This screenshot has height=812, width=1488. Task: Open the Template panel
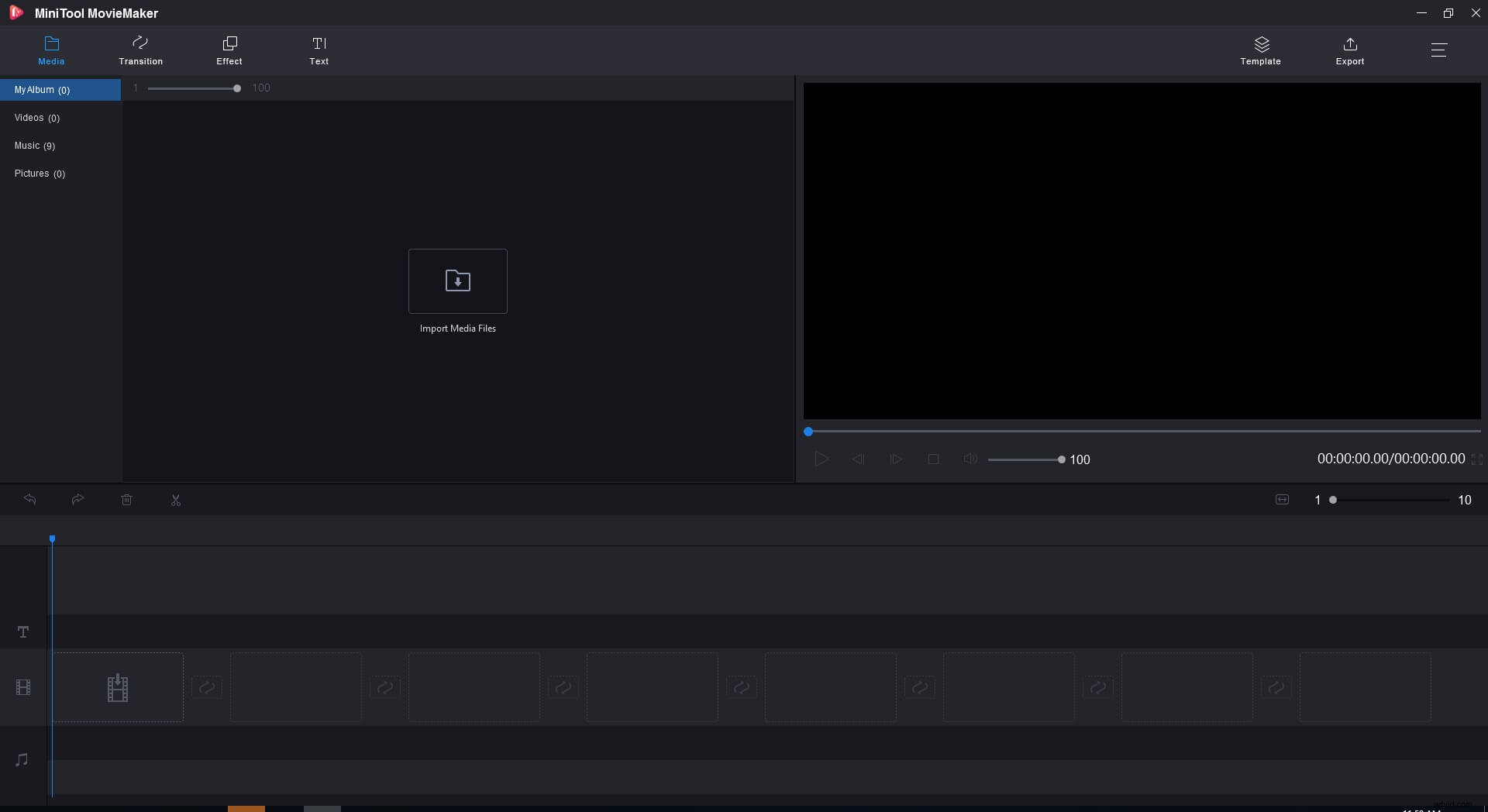(x=1259, y=50)
